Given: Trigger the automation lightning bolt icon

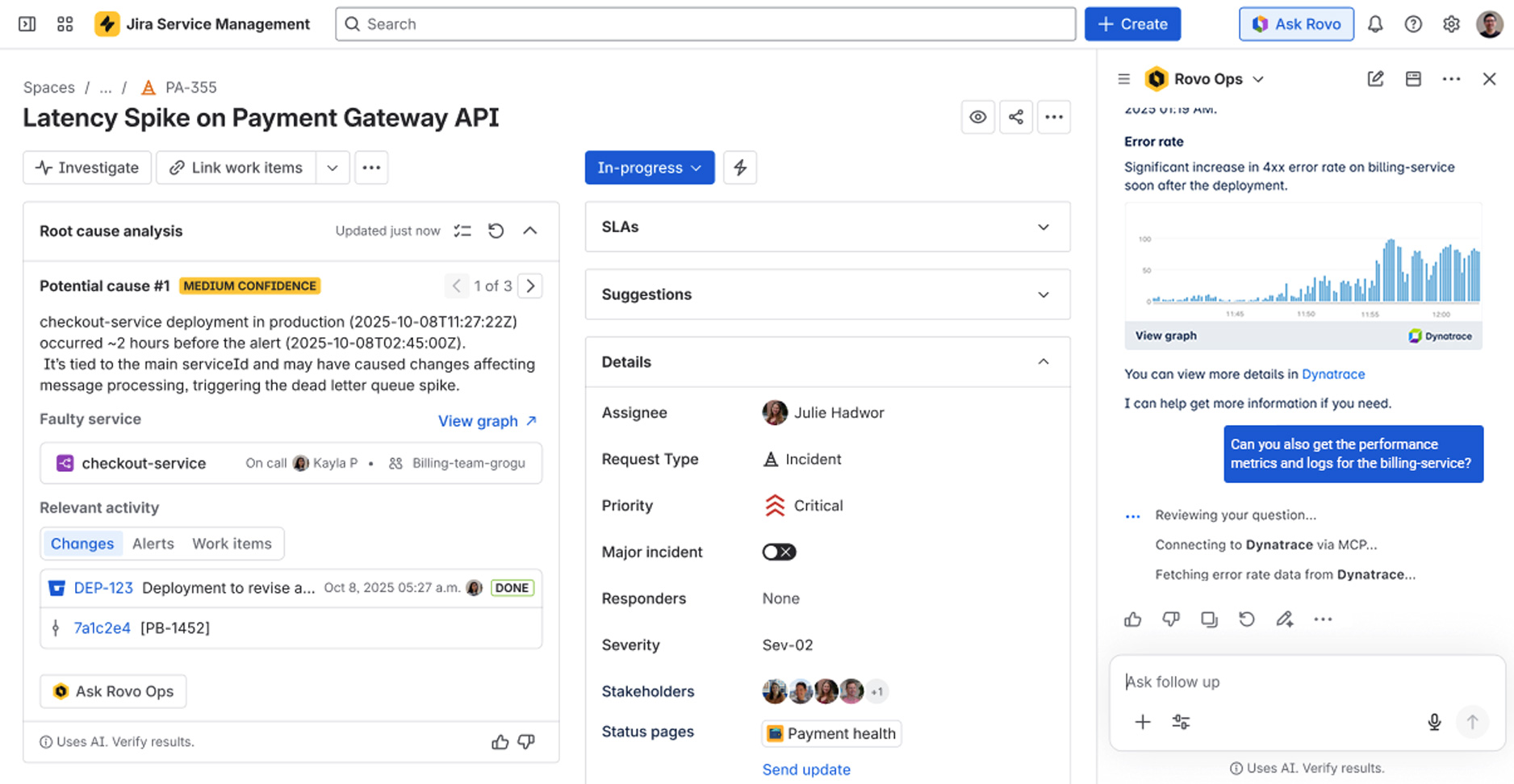Looking at the screenshot, I should [x=740, y=167].
